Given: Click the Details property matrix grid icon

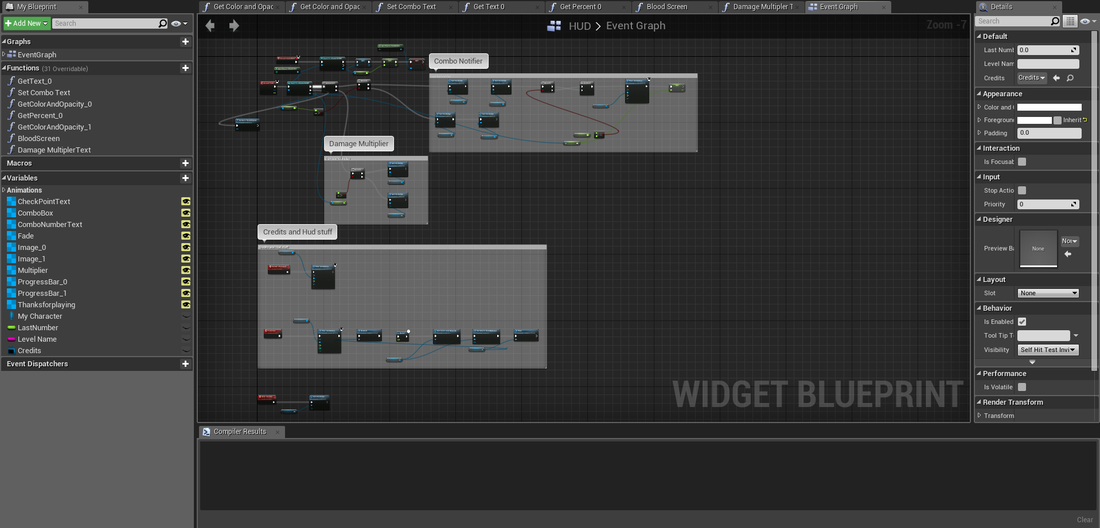Looking at the screenshot, I should [1071, 21].
